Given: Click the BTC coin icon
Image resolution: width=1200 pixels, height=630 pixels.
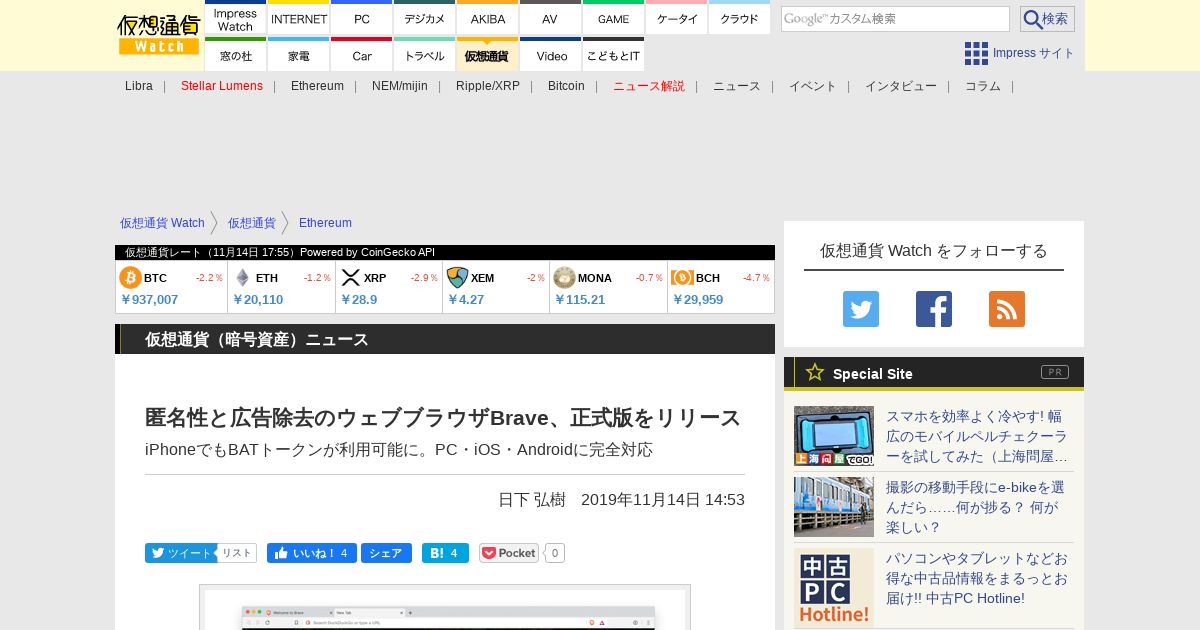Looking at the screenshot, I should coord(130,278).
